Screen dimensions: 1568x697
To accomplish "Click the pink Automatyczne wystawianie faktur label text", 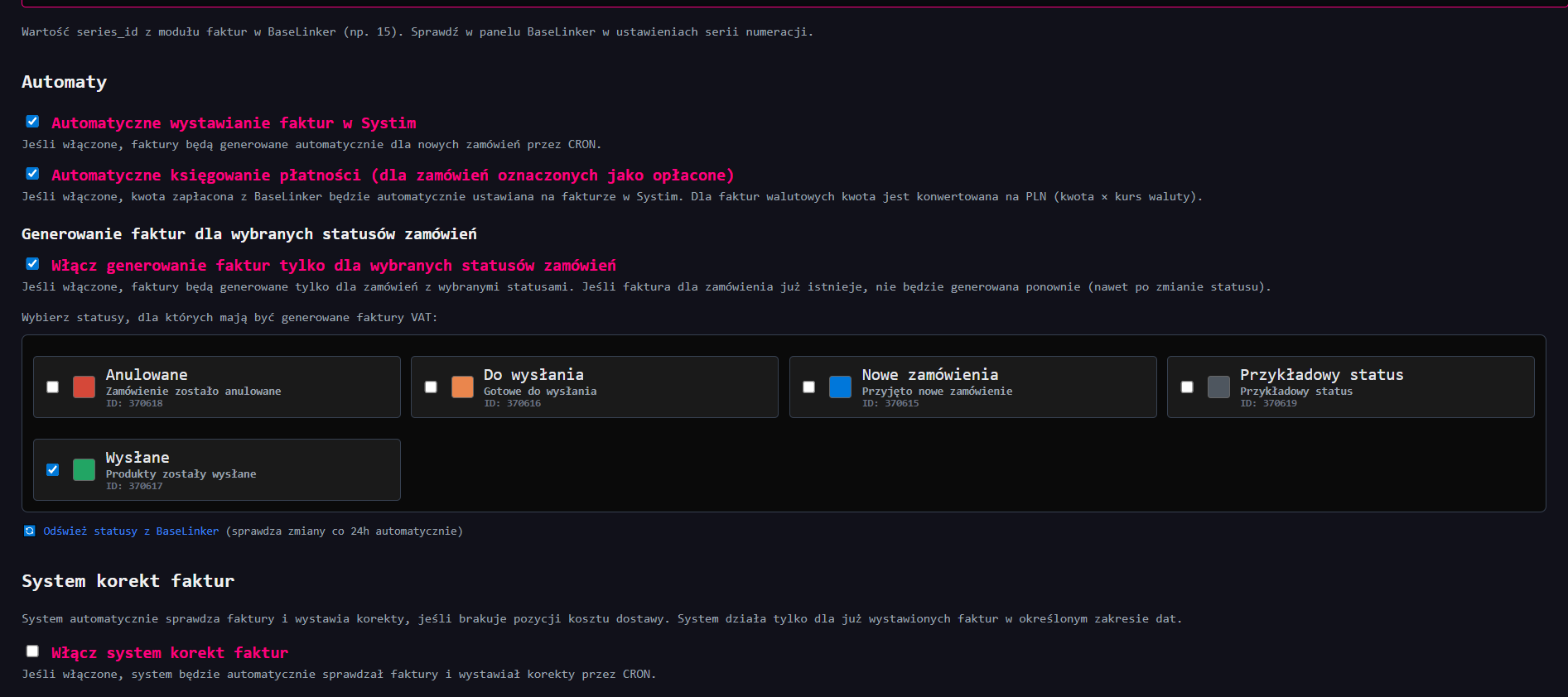I will [234, 123].
